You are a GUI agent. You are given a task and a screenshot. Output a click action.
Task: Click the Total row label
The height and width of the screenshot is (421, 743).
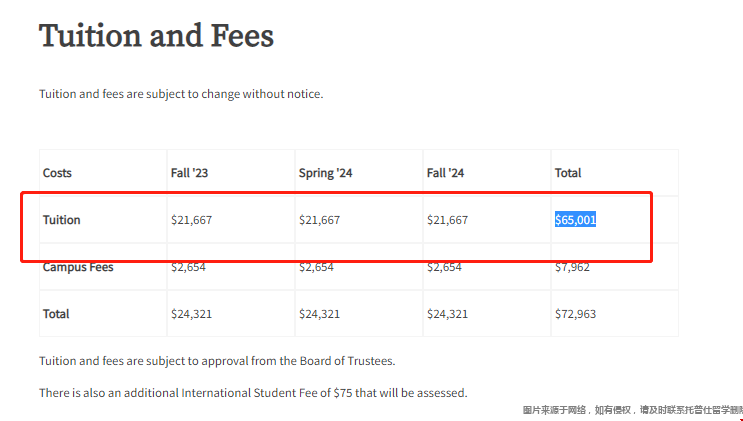pos(56,314)
